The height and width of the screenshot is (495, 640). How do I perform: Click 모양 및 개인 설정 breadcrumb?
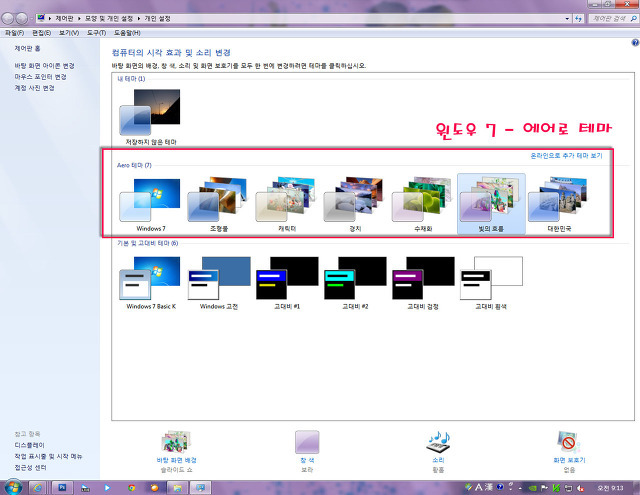(109, 19)
